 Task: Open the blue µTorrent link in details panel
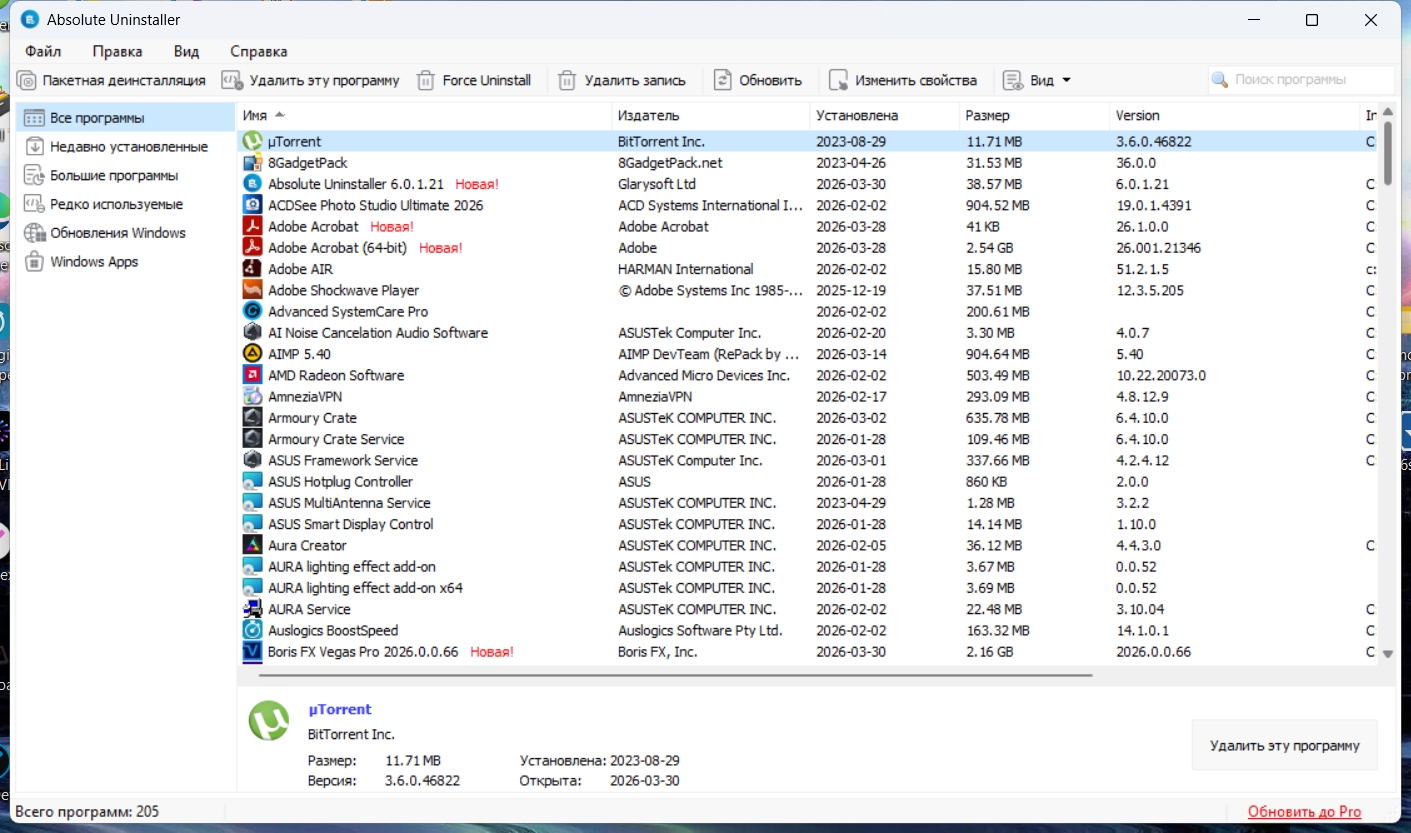point(339,709)
